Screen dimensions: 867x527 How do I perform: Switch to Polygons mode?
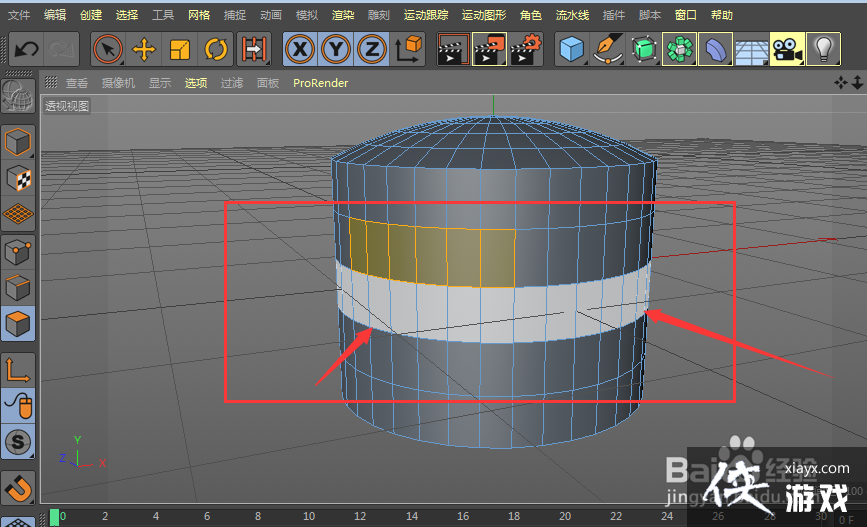tap(18, 323)
